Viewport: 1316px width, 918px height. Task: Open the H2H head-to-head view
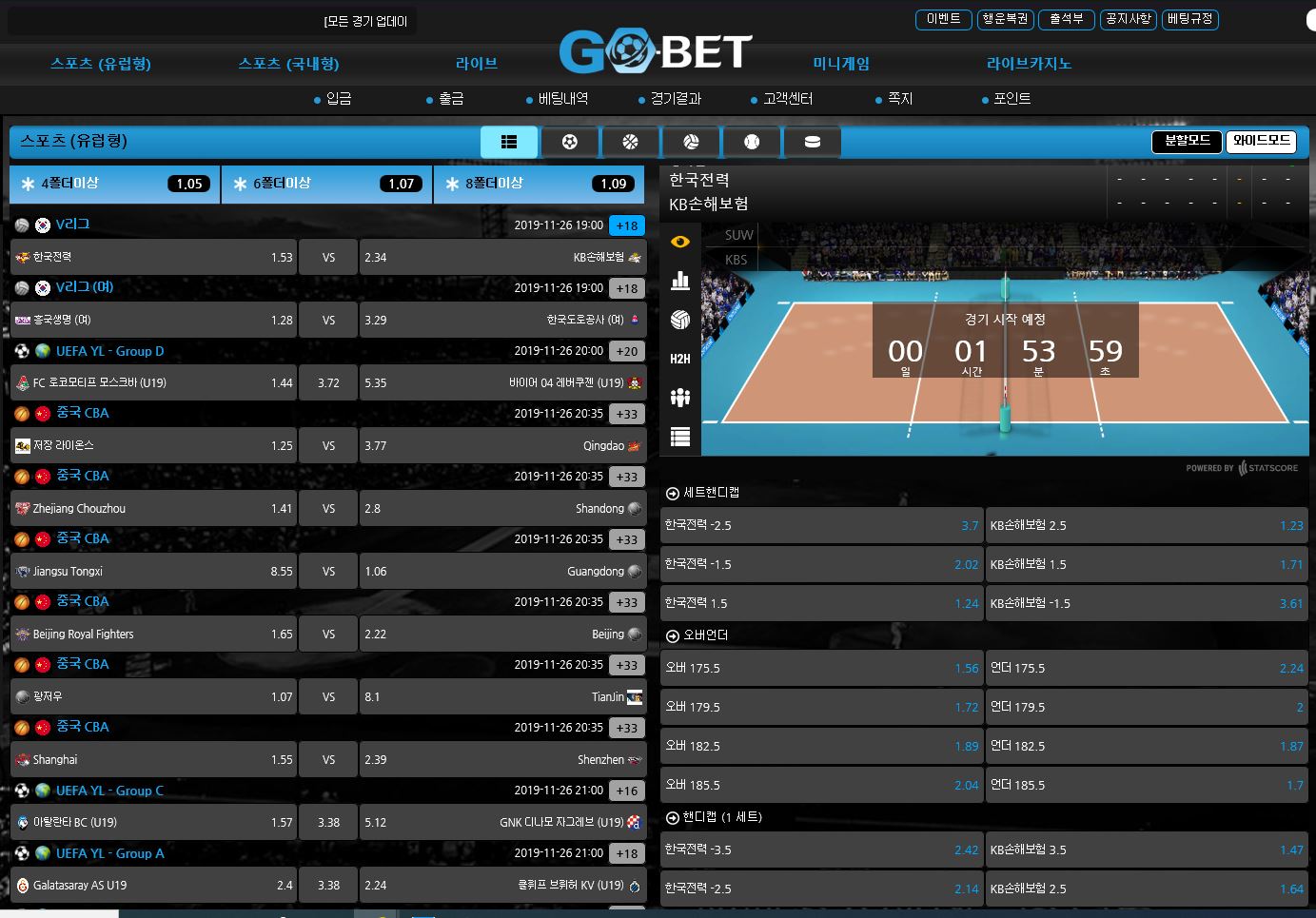click(680, 359)
